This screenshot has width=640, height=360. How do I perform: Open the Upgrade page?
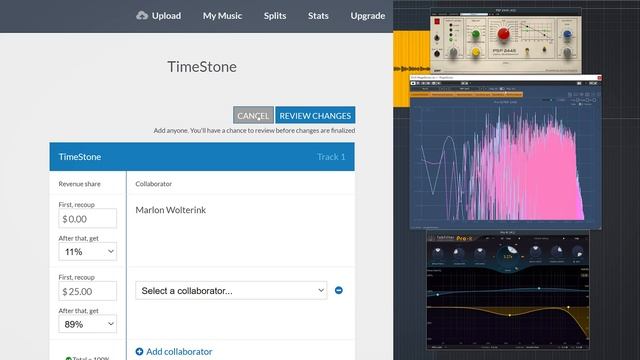click(368, 16)
